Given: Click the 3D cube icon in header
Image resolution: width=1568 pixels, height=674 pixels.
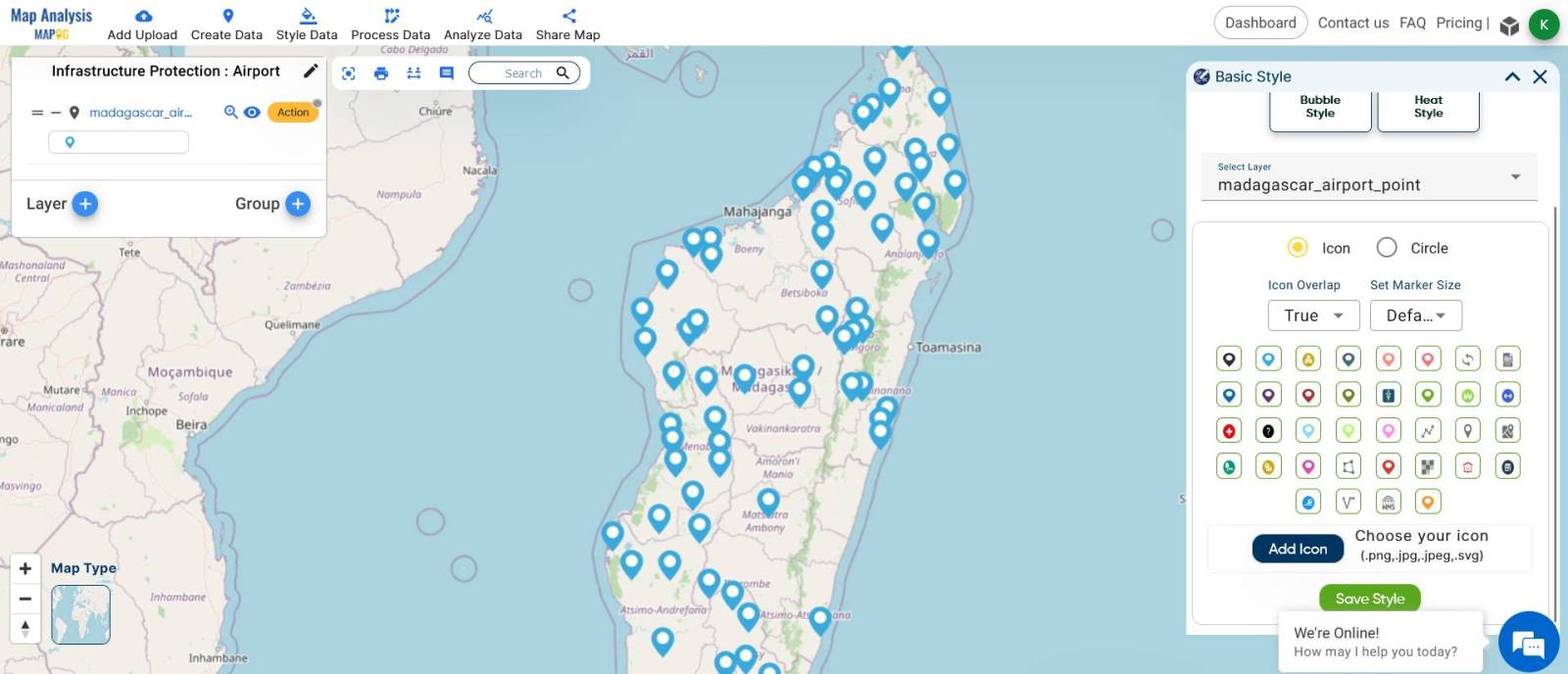Looking at the screenshot, I should click(1509, 25).
